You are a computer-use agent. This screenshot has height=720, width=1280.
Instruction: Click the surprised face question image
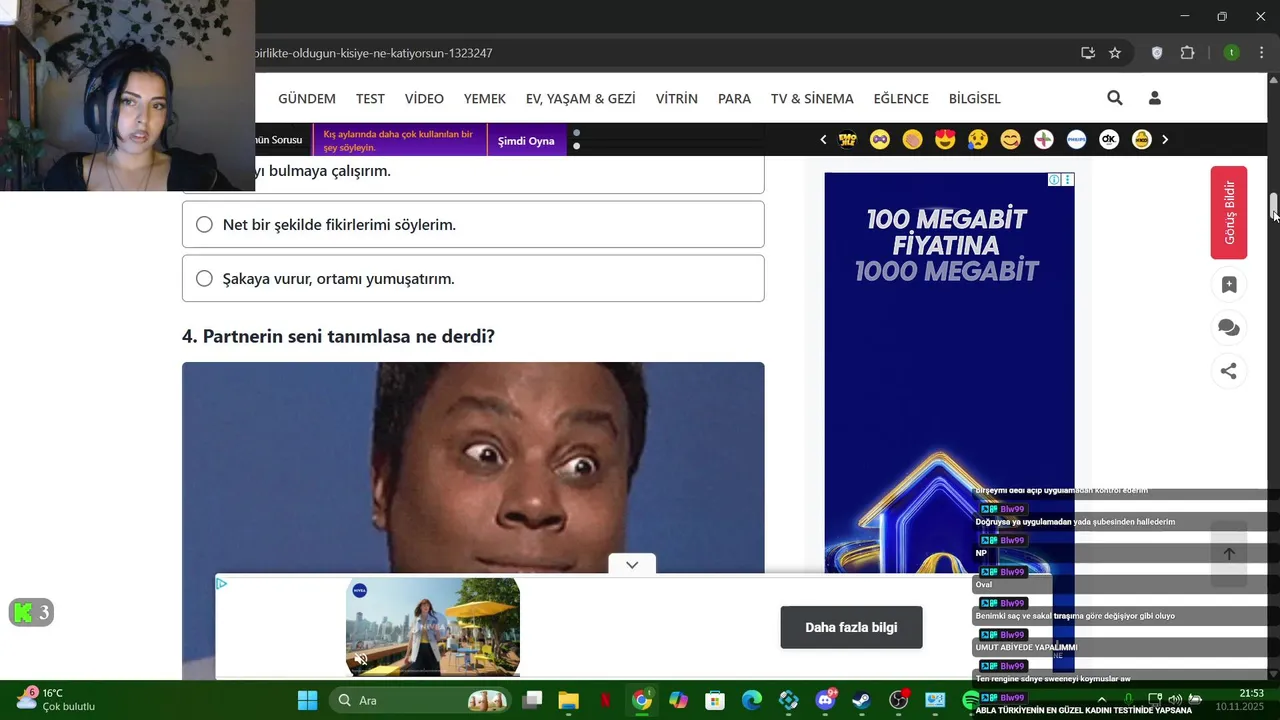pyautogui.click(x=473, y=470)
